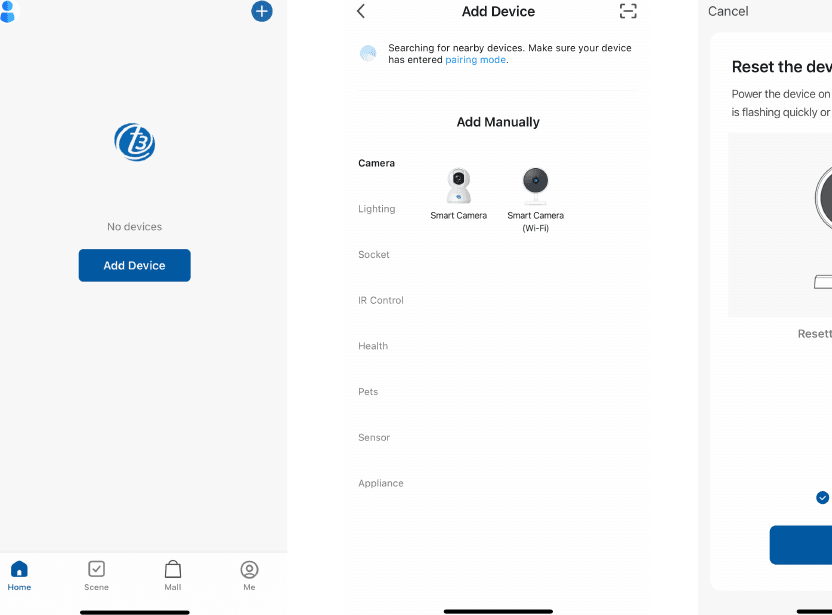Click the blue Add Device button
The width and height of the screenshot is (832, 615).
pyautogui.click(x=135, y=265)
